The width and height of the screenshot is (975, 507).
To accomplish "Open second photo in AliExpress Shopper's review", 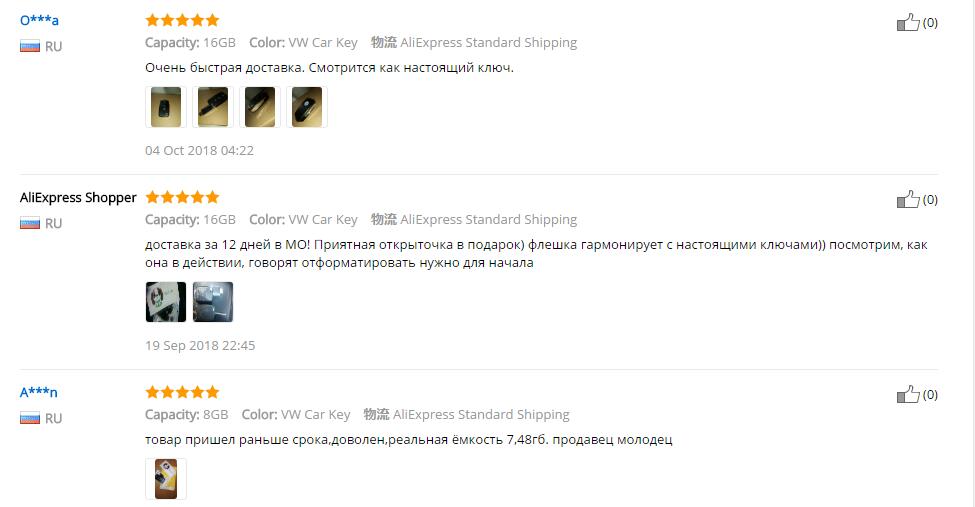I will click(213, 302).
